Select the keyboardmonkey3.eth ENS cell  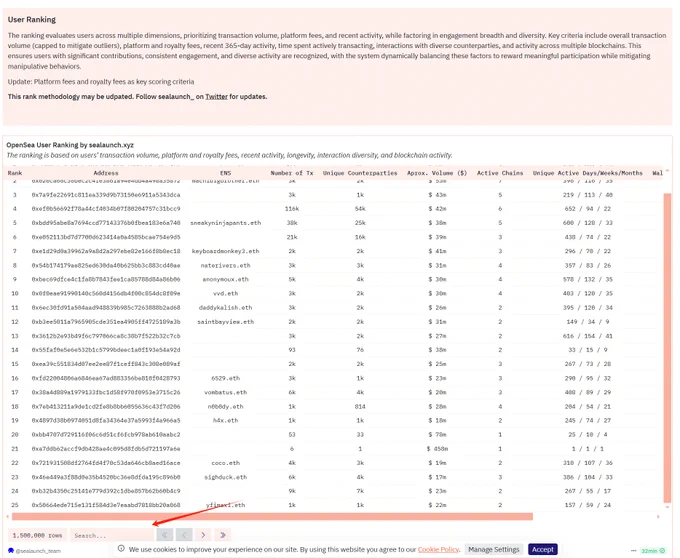point(226,251)
